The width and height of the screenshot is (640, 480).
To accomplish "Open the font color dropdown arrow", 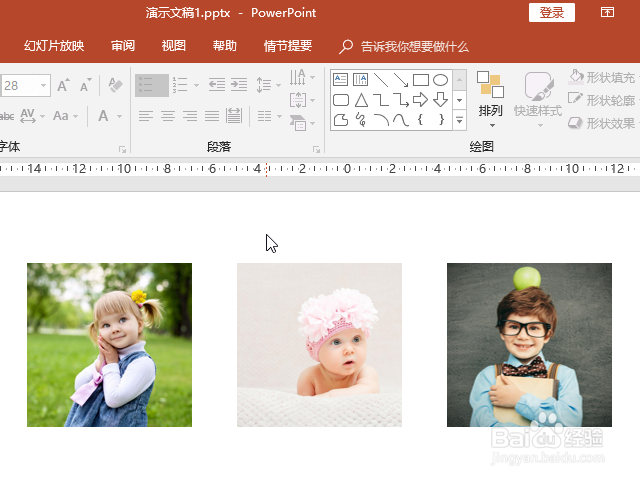I will 120,116.
